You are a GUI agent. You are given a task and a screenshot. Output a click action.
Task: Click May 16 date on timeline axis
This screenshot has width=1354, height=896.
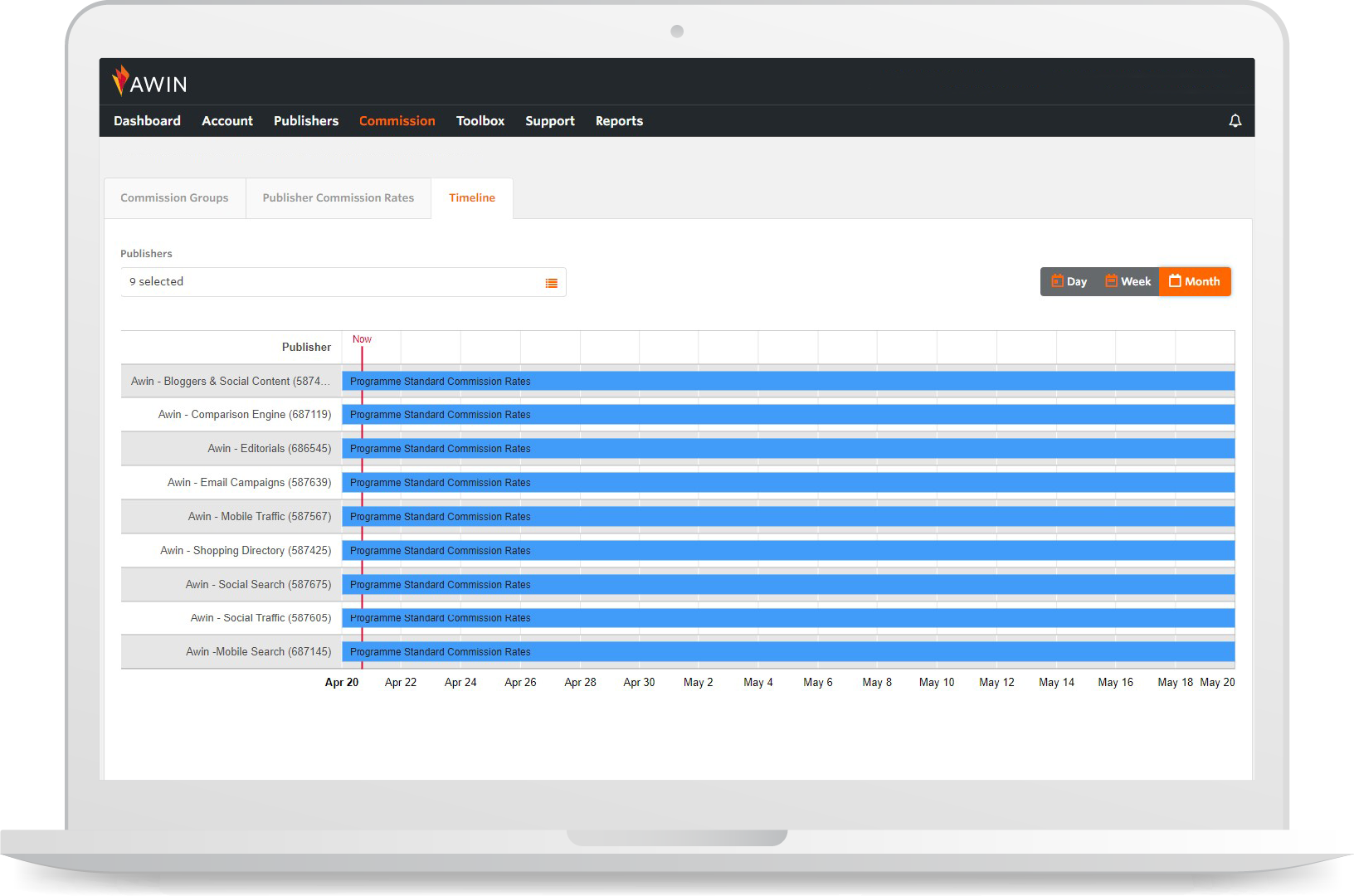[1115, 683]
